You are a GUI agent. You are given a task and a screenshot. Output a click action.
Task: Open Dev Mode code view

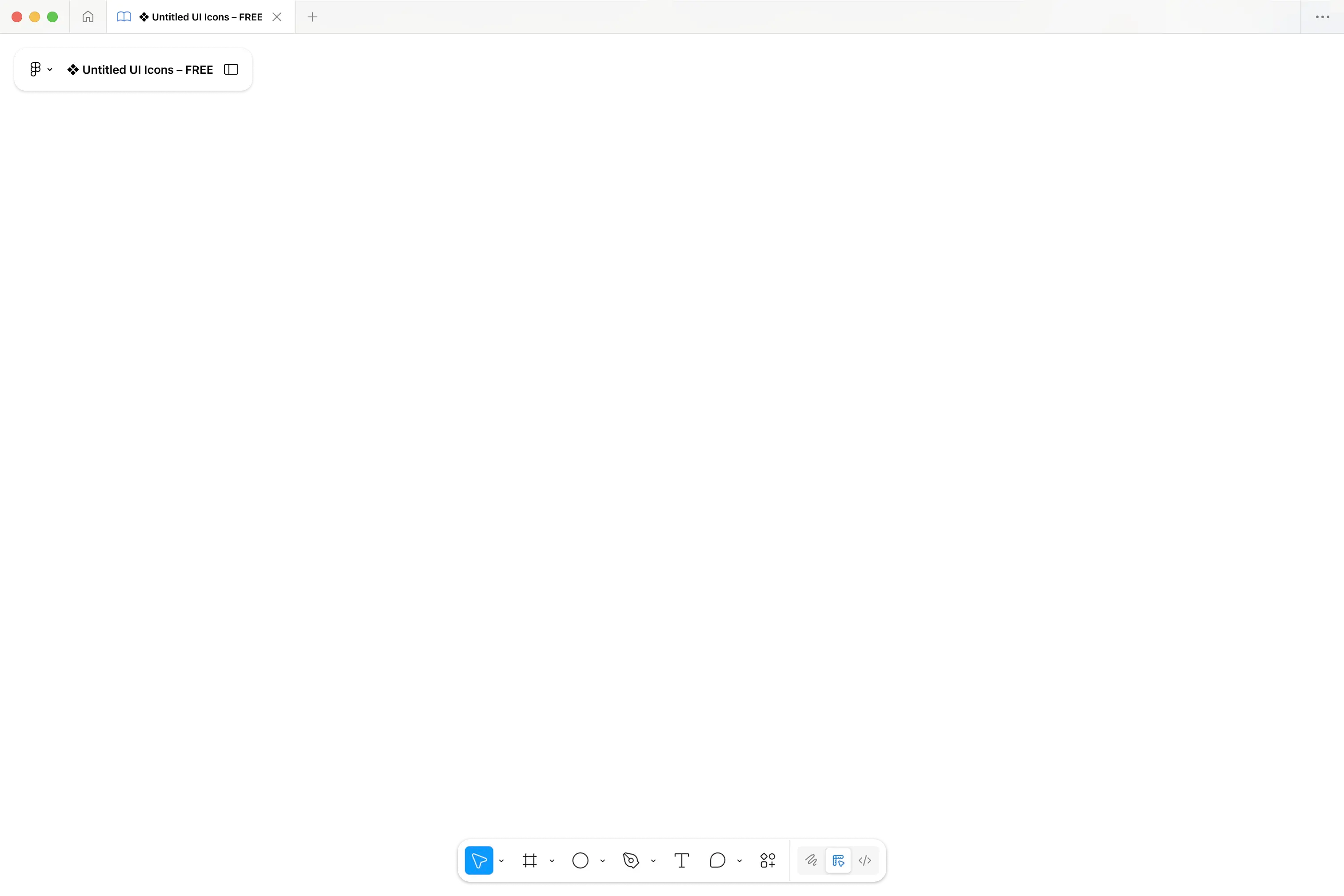pos(864,860)
